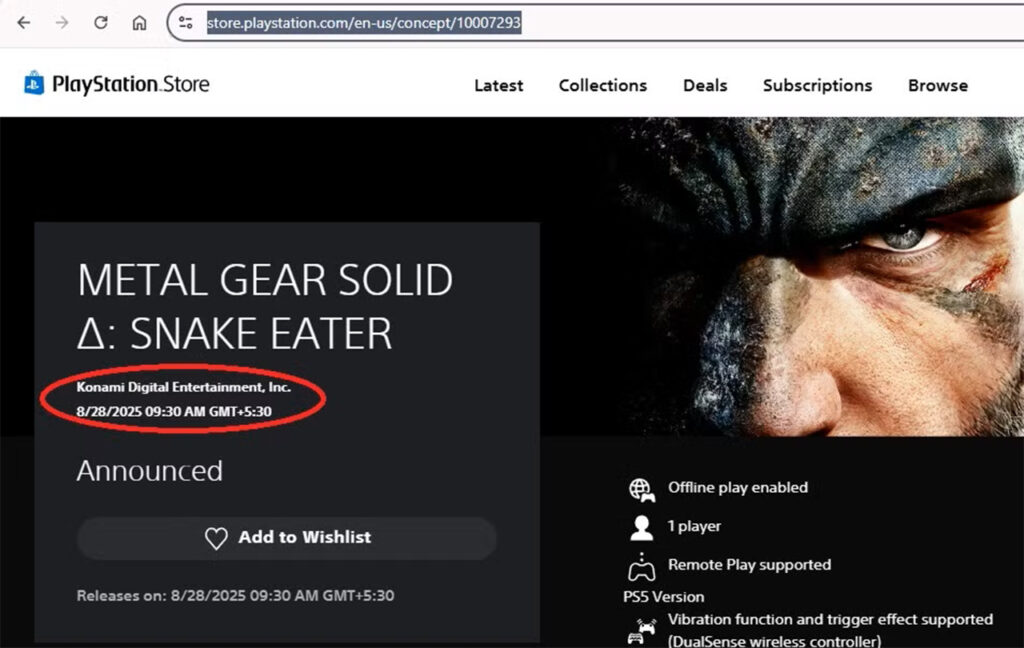Go to browser home page icon
This screenshot has height=648, width=1024.
[x=139, y=22]
